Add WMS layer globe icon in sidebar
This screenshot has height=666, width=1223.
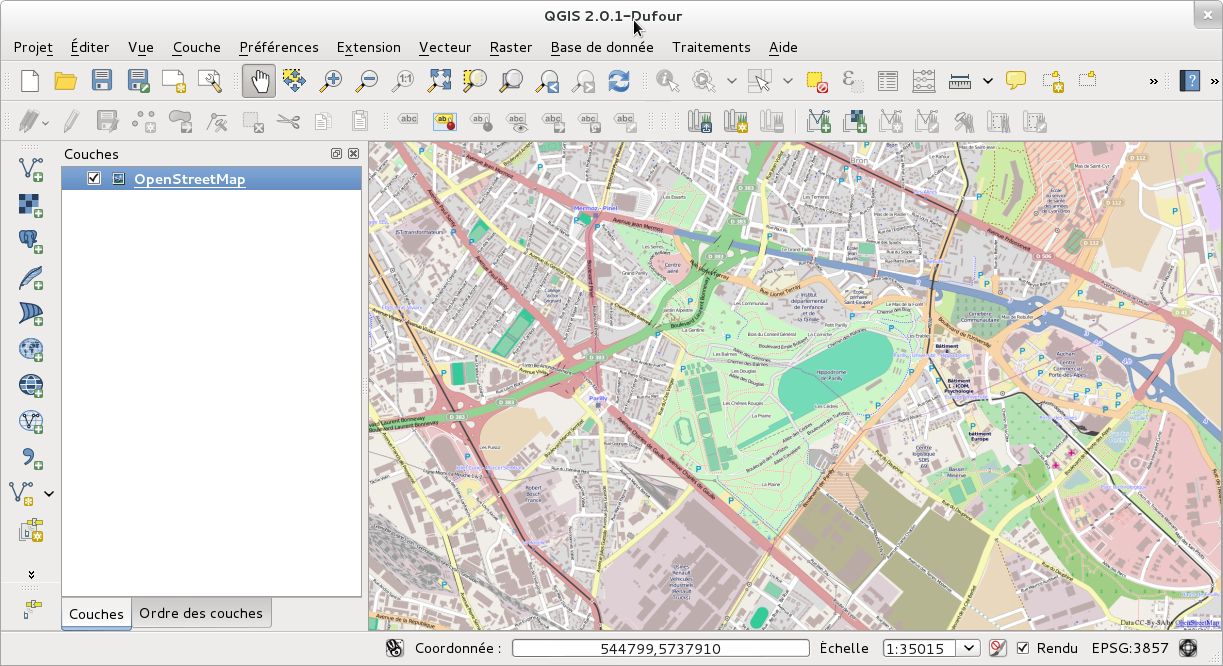[x=31, y=348]
